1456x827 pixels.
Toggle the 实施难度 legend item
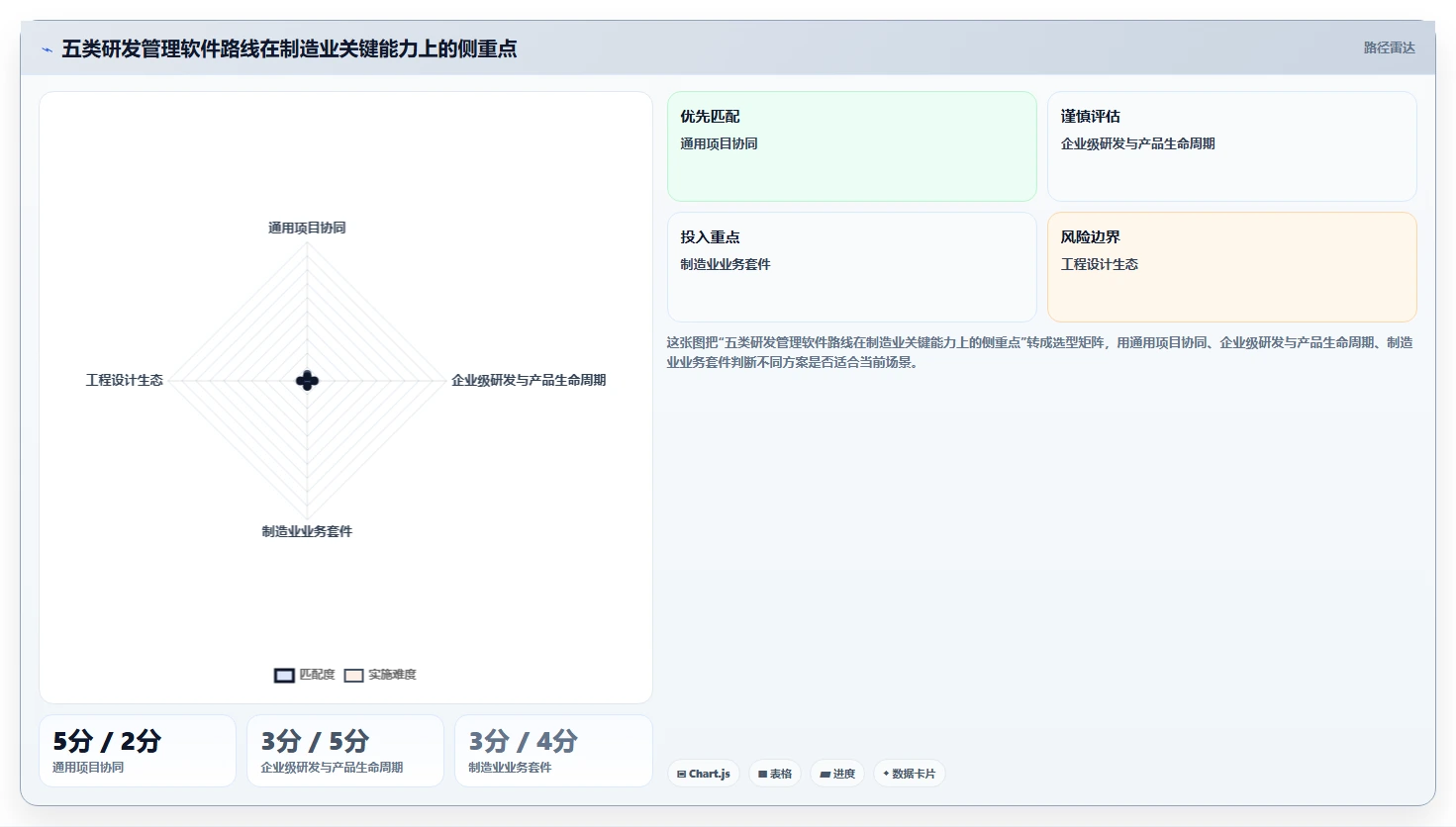[380, 675]
